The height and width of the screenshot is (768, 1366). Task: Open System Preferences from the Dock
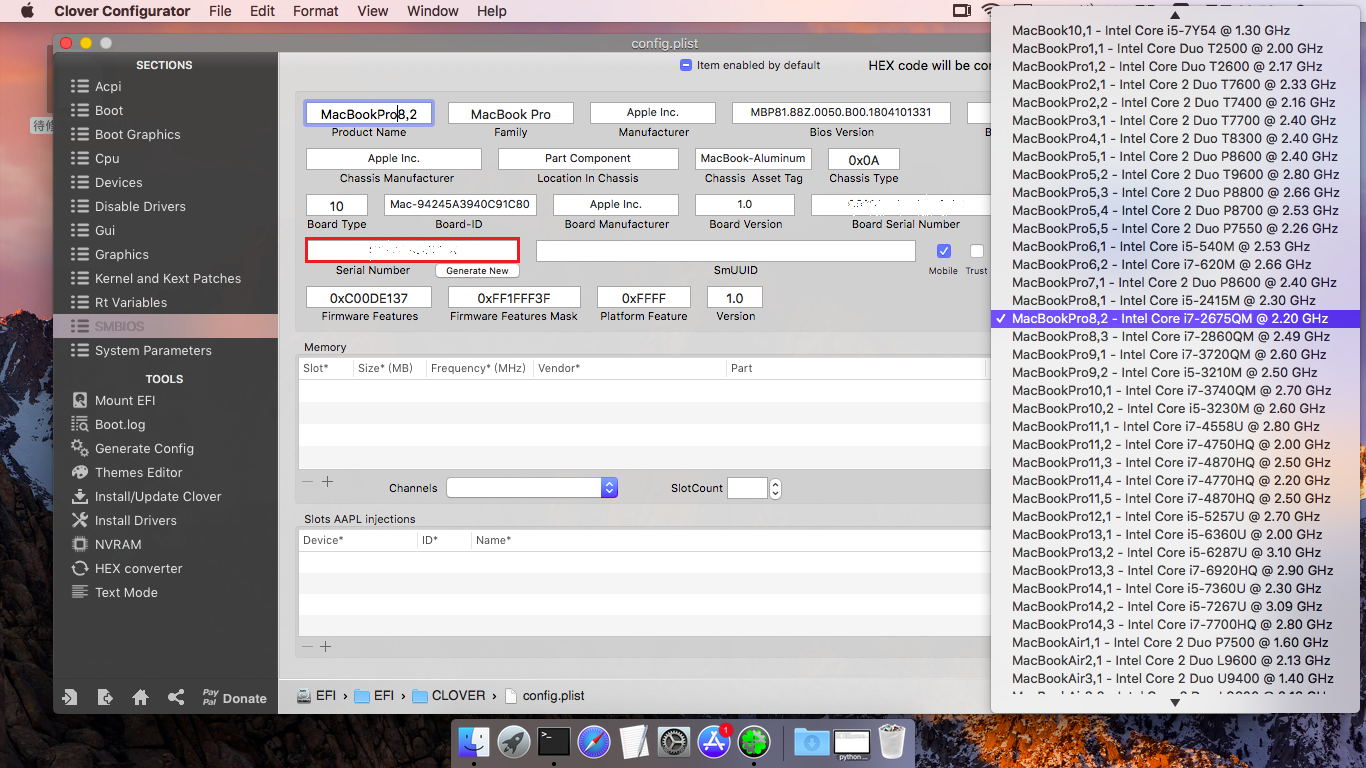click(x=674, y=741)
